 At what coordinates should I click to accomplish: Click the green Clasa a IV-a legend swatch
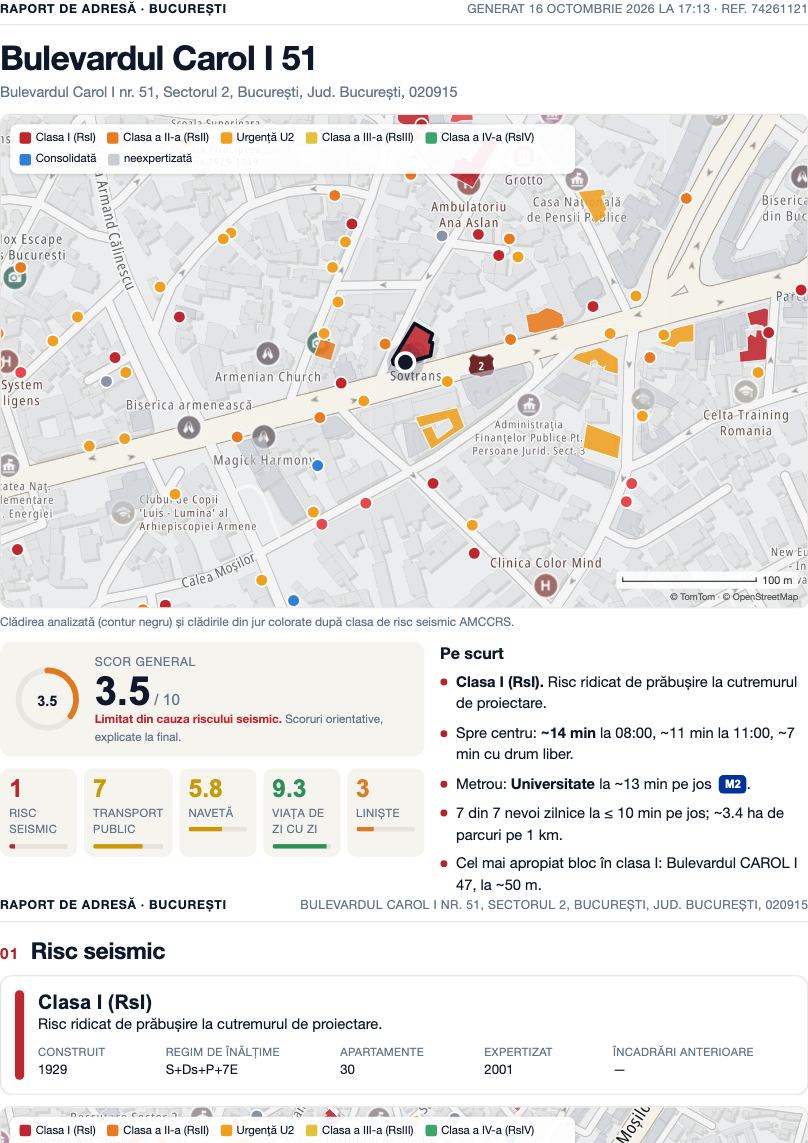point(431,138)
